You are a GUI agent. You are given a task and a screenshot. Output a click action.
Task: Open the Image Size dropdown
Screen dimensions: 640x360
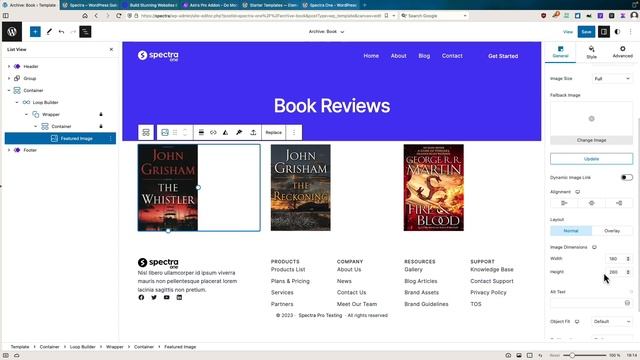pos(612,78)
